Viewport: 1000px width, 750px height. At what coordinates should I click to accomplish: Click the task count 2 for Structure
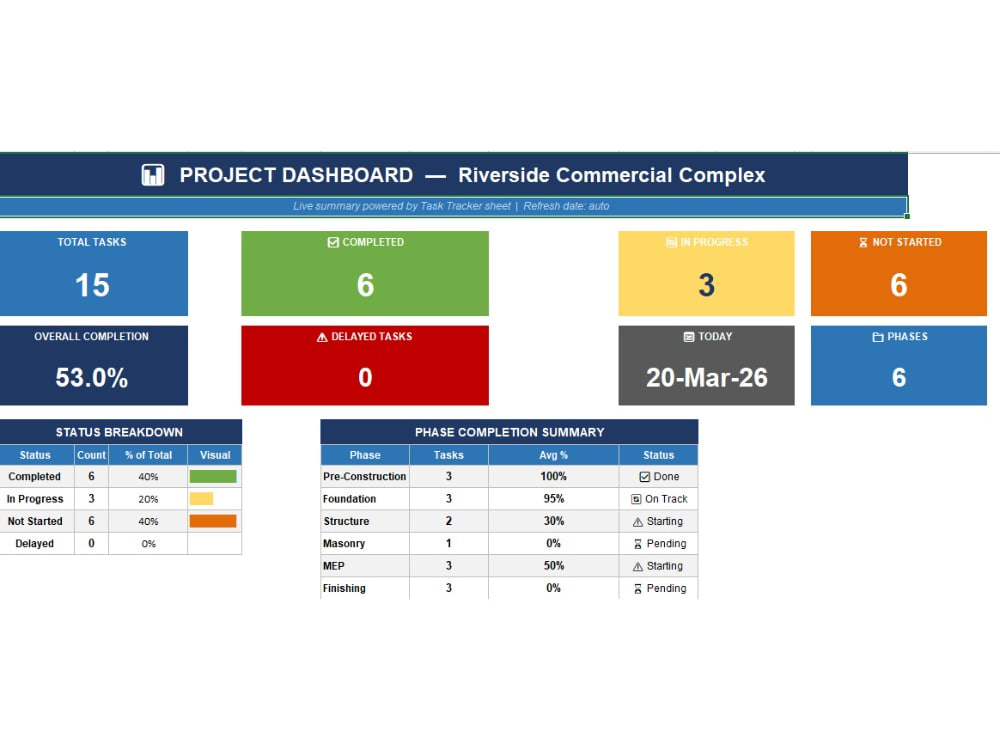click(x=449, y=521)
